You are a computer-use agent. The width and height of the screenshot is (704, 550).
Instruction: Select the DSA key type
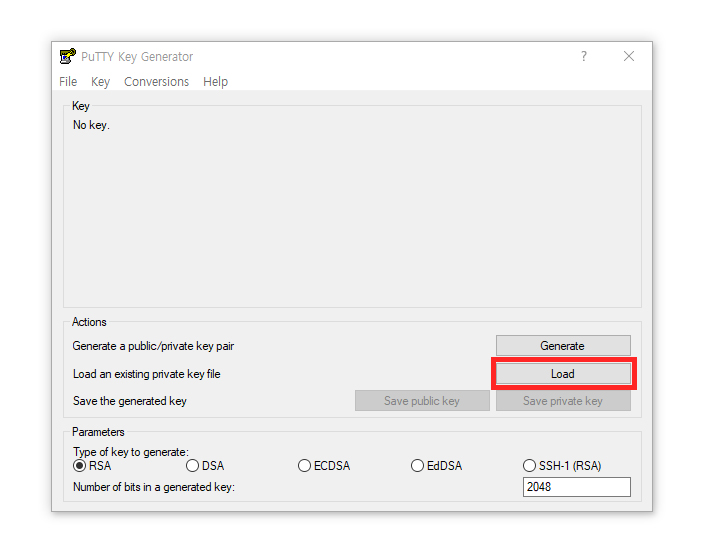click(205, 466)
